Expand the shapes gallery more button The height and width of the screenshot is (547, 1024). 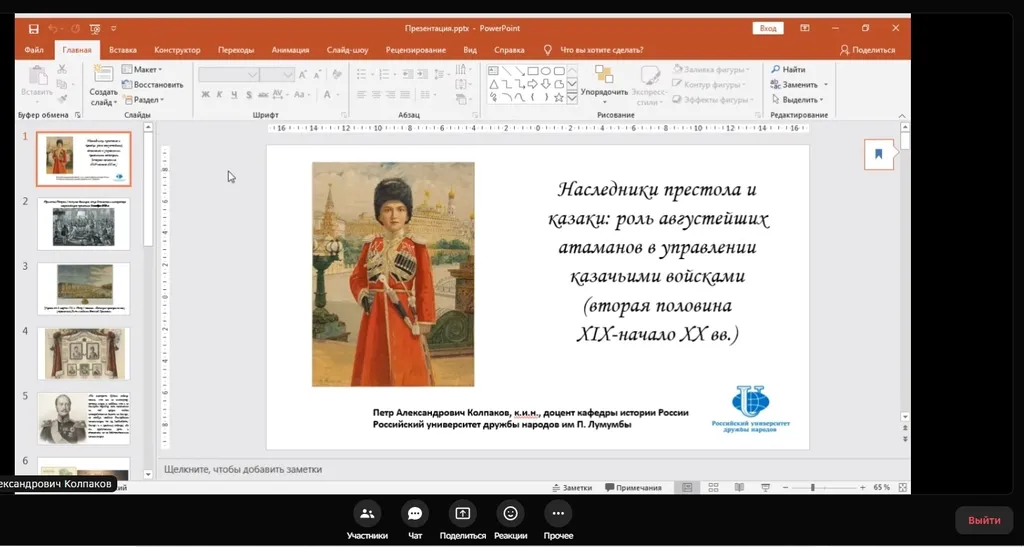(573, 99)
